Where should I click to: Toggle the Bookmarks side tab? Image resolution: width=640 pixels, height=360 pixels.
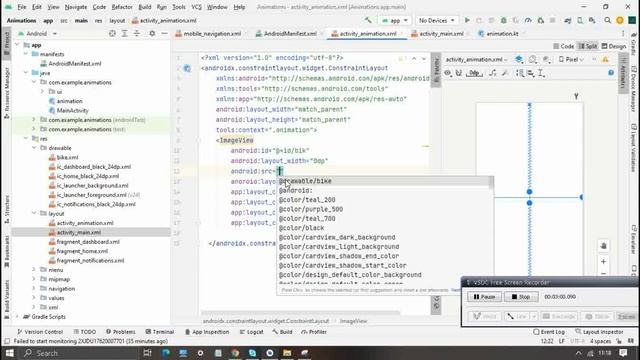click(x=6, y=251)
